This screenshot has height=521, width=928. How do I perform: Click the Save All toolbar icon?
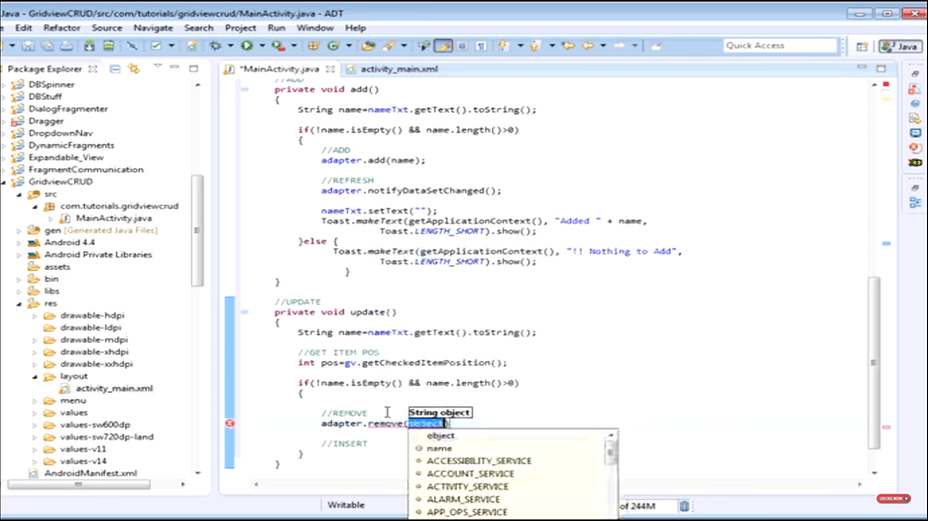pyautogui.click(x=47, y=46)
